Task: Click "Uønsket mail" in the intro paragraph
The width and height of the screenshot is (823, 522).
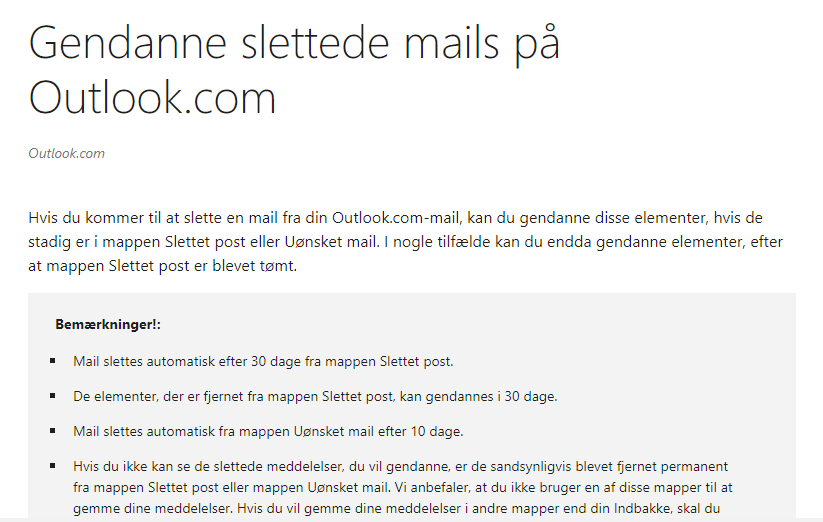Action: pyautogui.click(x=331, y=241)
